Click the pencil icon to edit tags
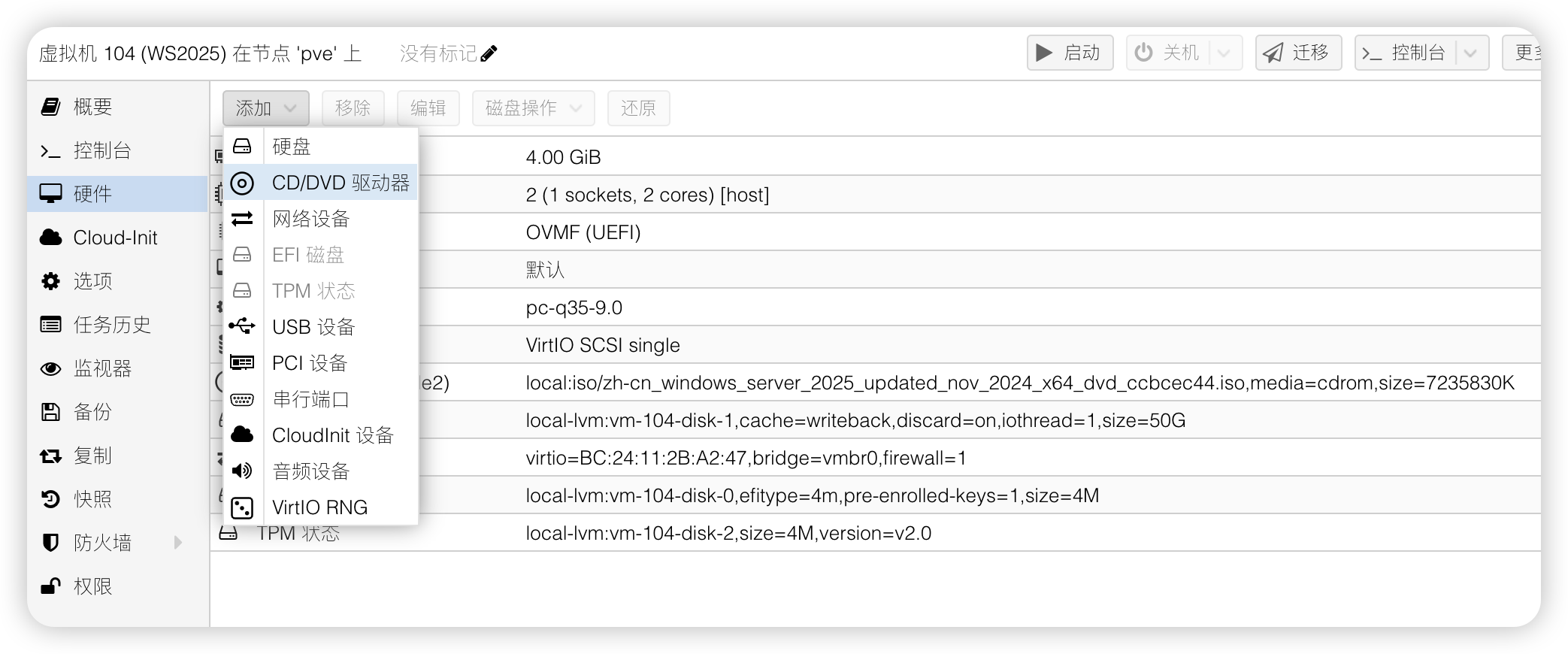The height and width of the screenshot is (654, 1568). click(x=489, y=53)
